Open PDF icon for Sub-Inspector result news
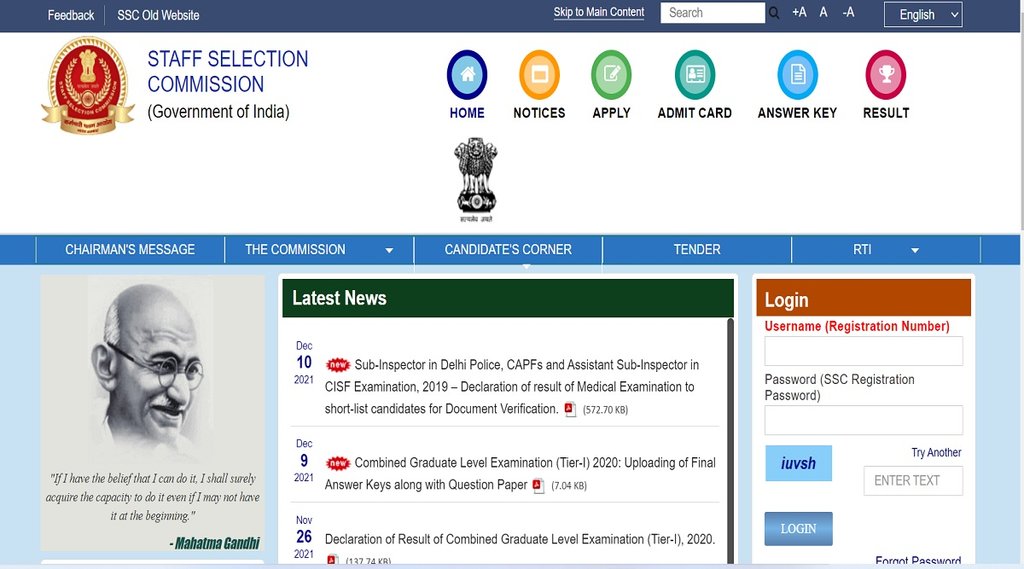 pos(570,409)
